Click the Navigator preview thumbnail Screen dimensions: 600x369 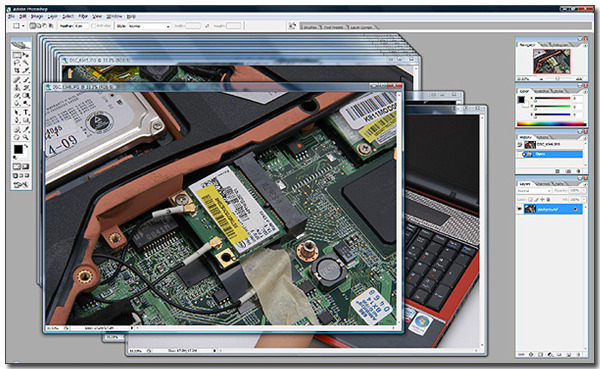click(x=551, y=61)
